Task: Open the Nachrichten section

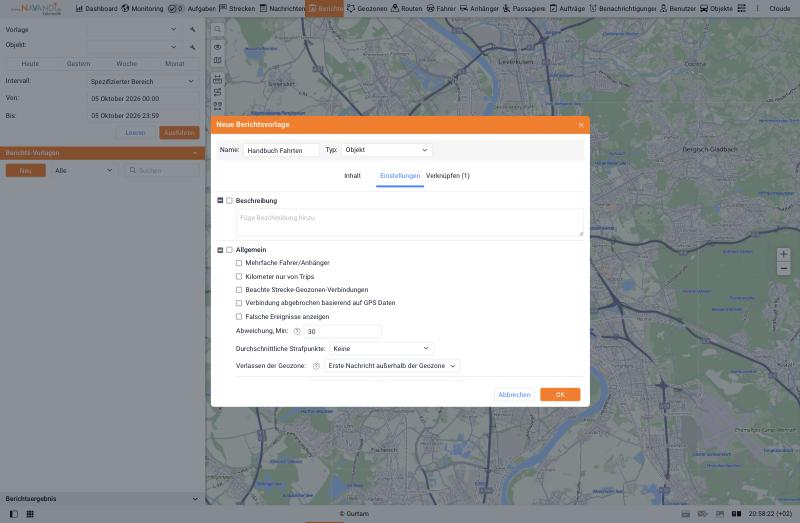Action: [282, 8]
